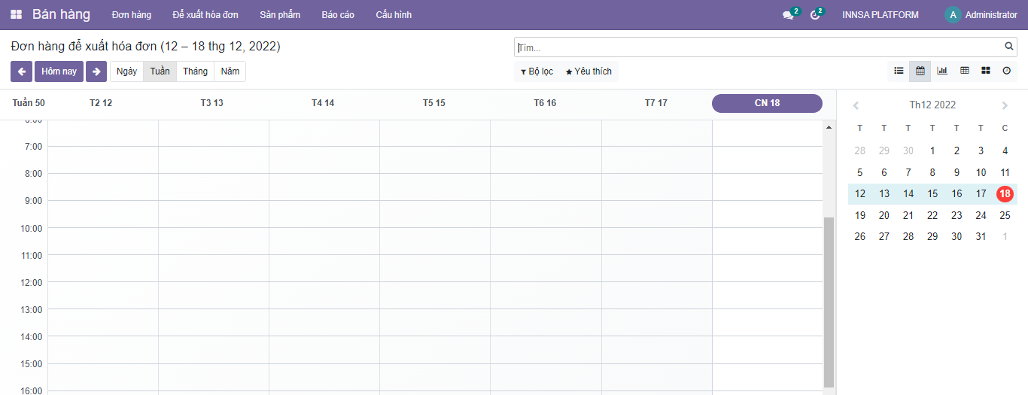Screen dimensions: 1028x395
Task: Click the Hôm nay button
Action: 59,72
